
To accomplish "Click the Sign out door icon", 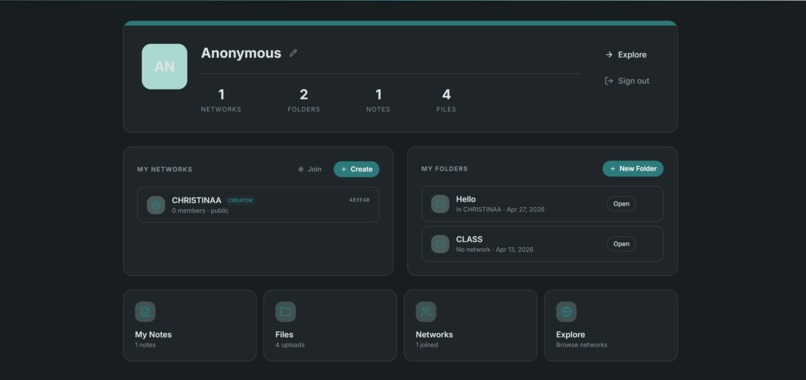I will pyautogui.click(x=609, y=81).
